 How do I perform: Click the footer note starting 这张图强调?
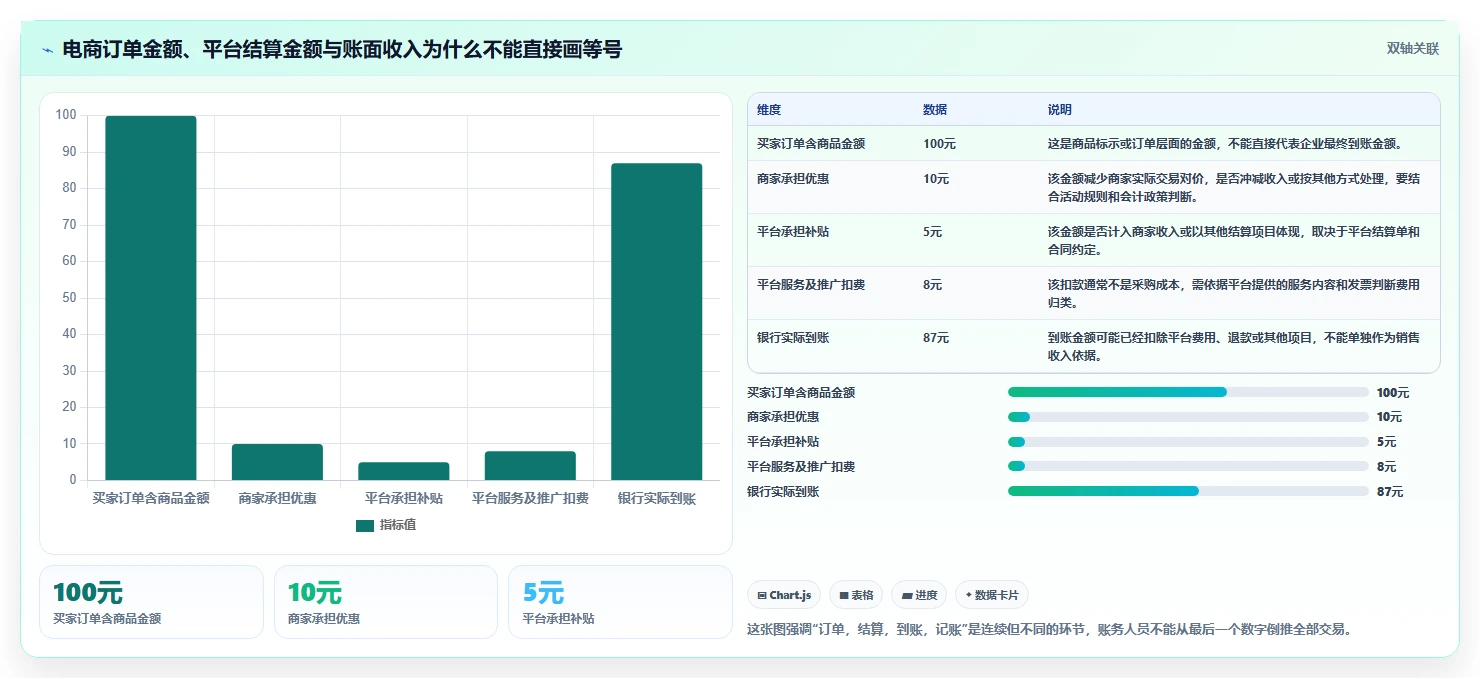pyautogui.click(x=1051, y=630)
